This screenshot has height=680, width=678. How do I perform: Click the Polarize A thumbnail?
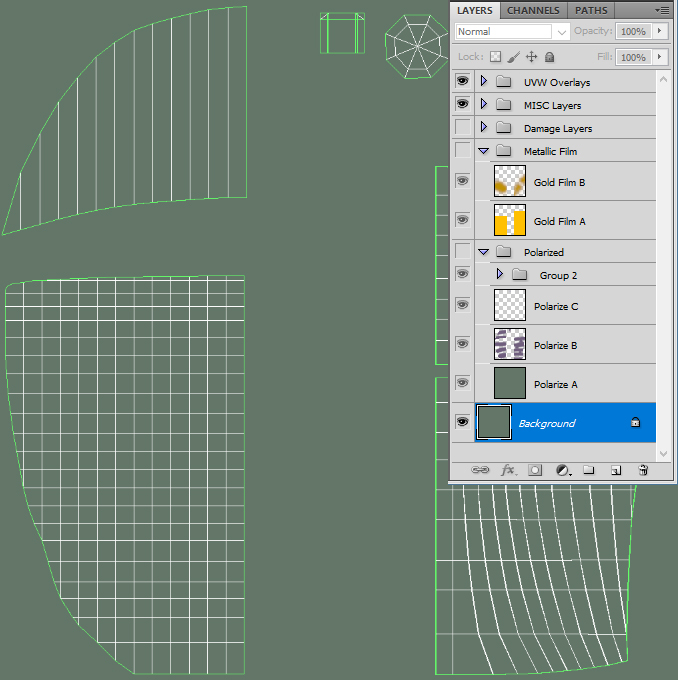[510, 383]
